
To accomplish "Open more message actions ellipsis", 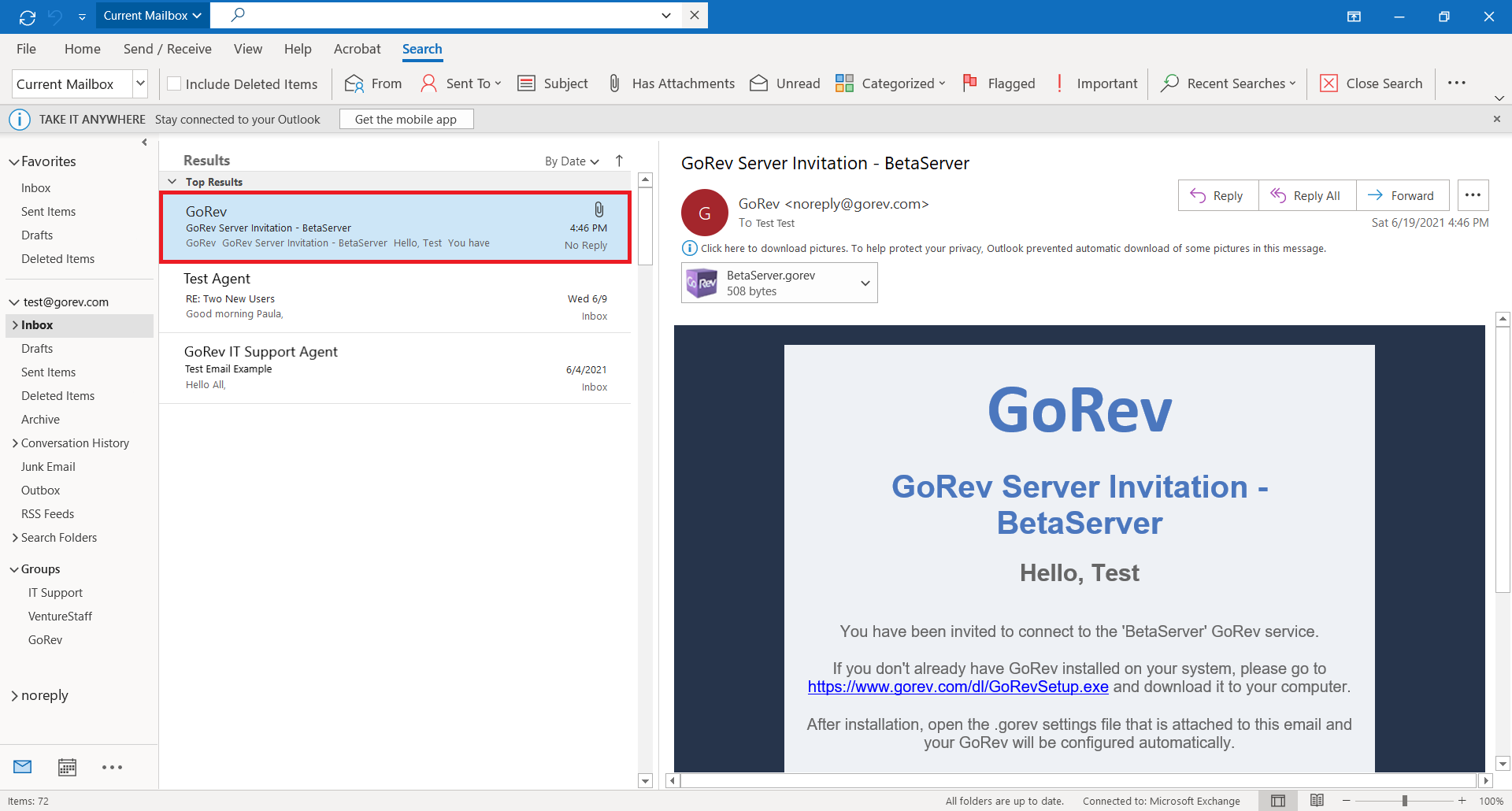I will click(x=1473, y=195).
